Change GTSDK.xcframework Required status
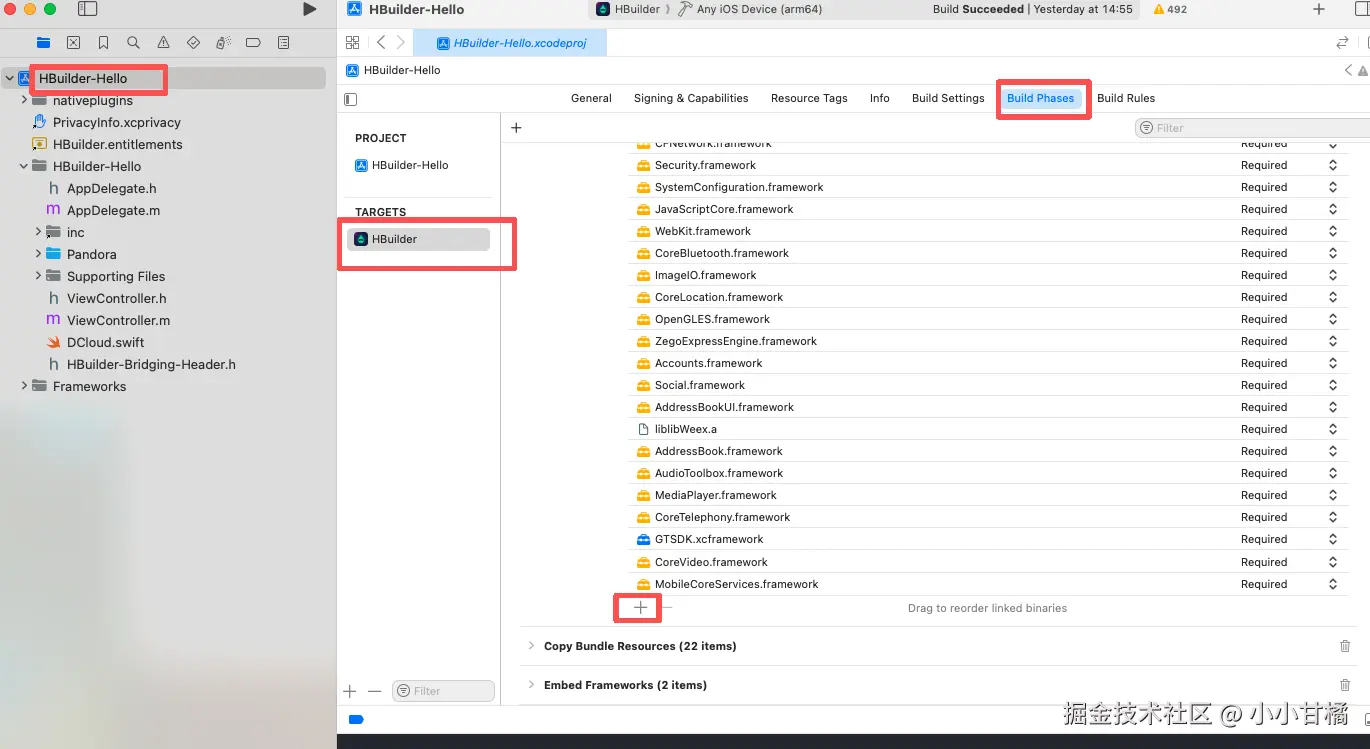Image resolution: width=1370 pixels, height=749 pixels. click(x=1333, y=540)
